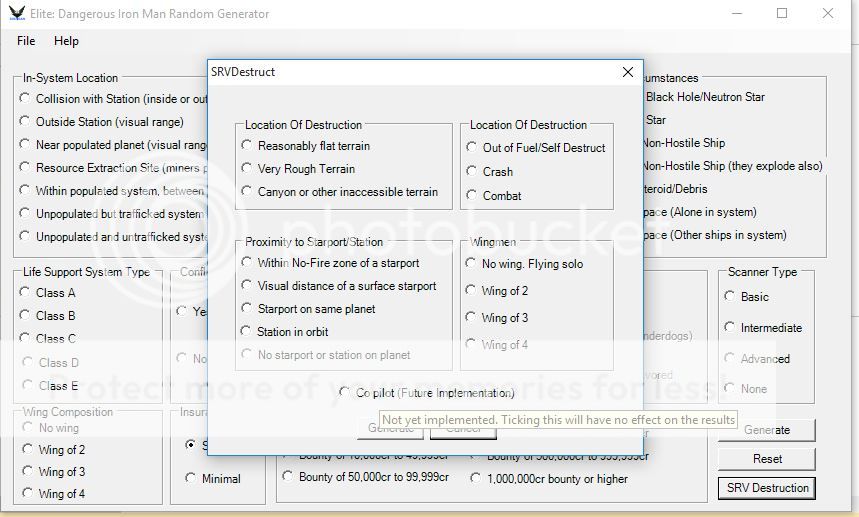Click the application eagle icon in title bar
859x517 pixels.
[17, 13]
